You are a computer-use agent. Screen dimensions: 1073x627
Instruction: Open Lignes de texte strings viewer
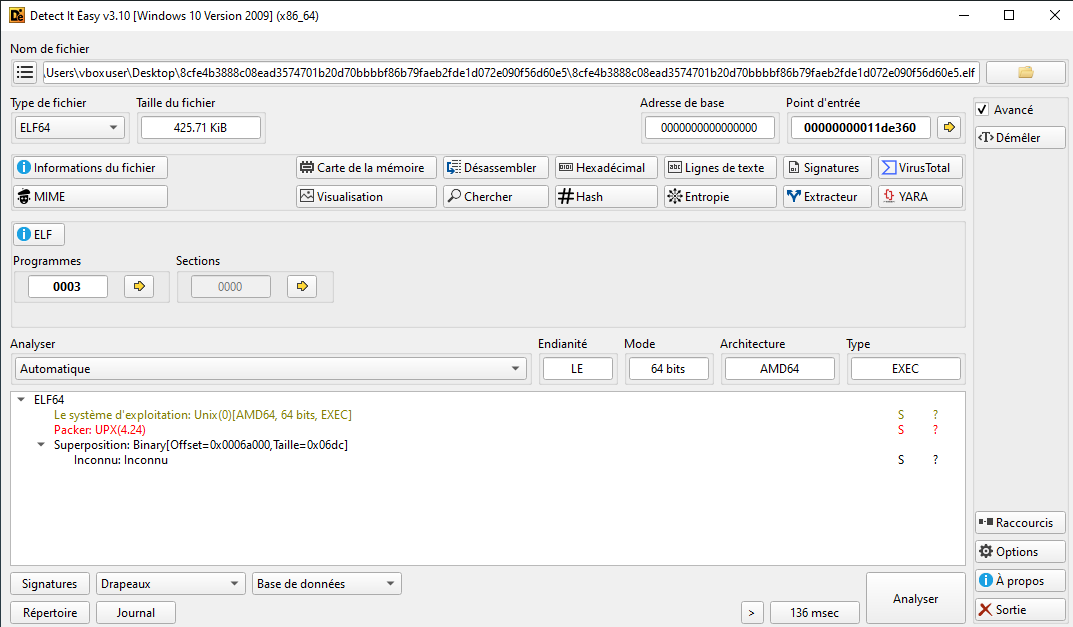(x=720, y=168)
